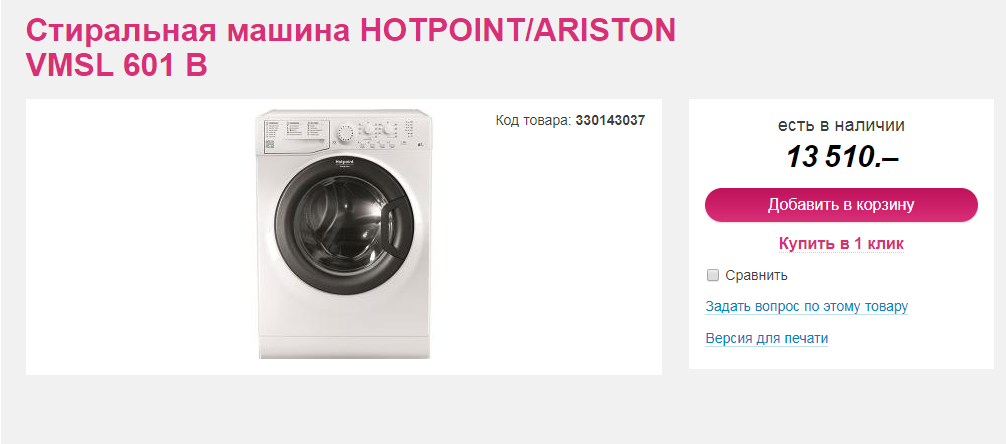Click the program dial on the machine
The image size is (1006, 444).
tap(344, 132)
